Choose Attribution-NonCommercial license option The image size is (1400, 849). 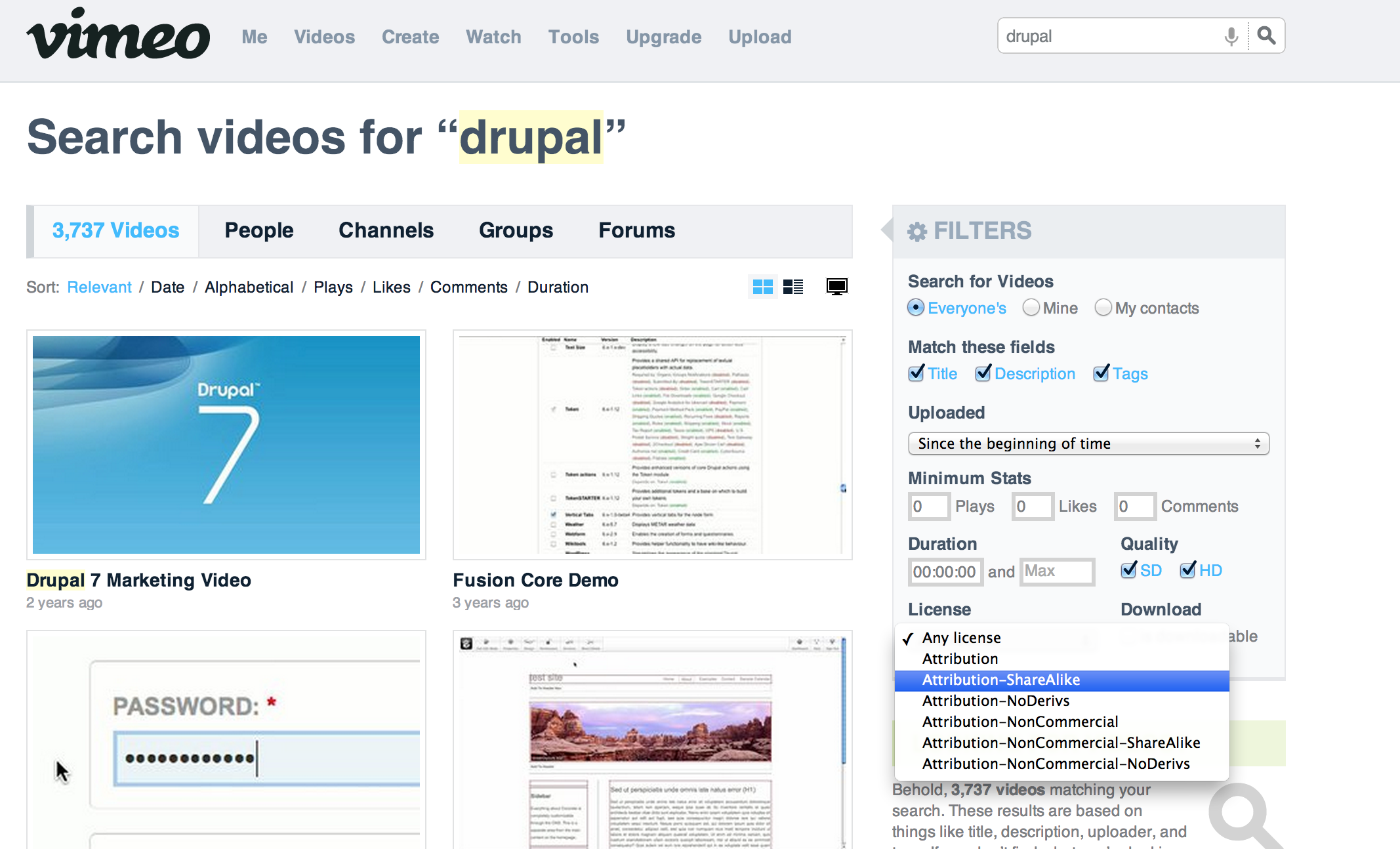click(1061, 722)
